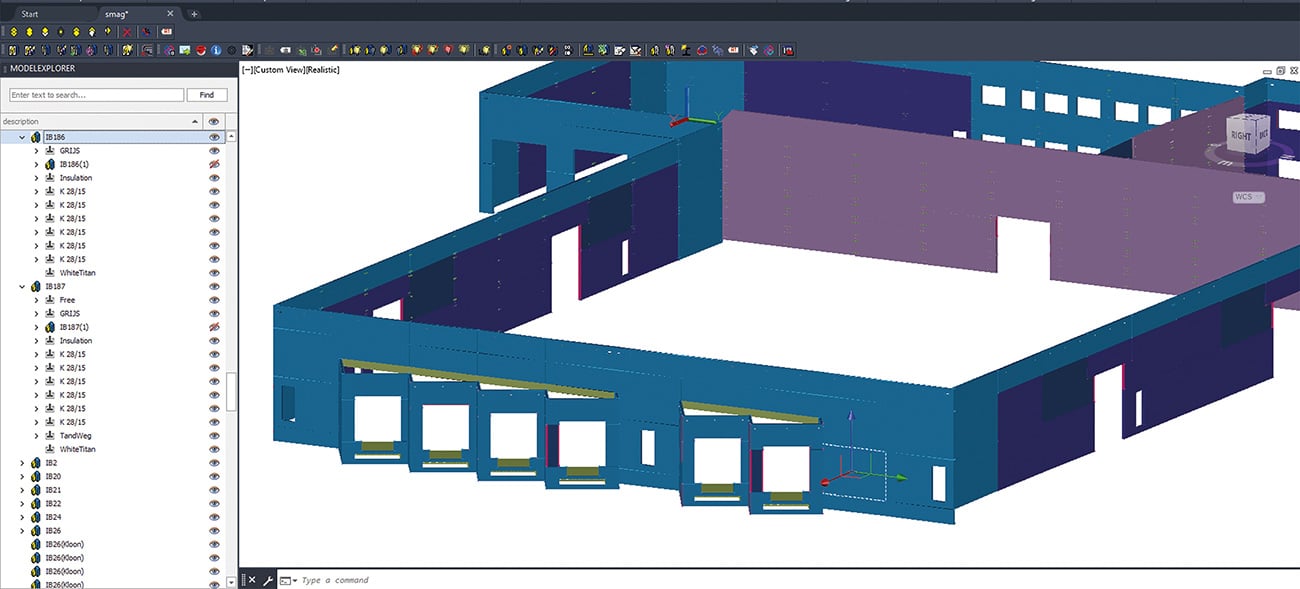Expand the IB20 tree node

23,477
